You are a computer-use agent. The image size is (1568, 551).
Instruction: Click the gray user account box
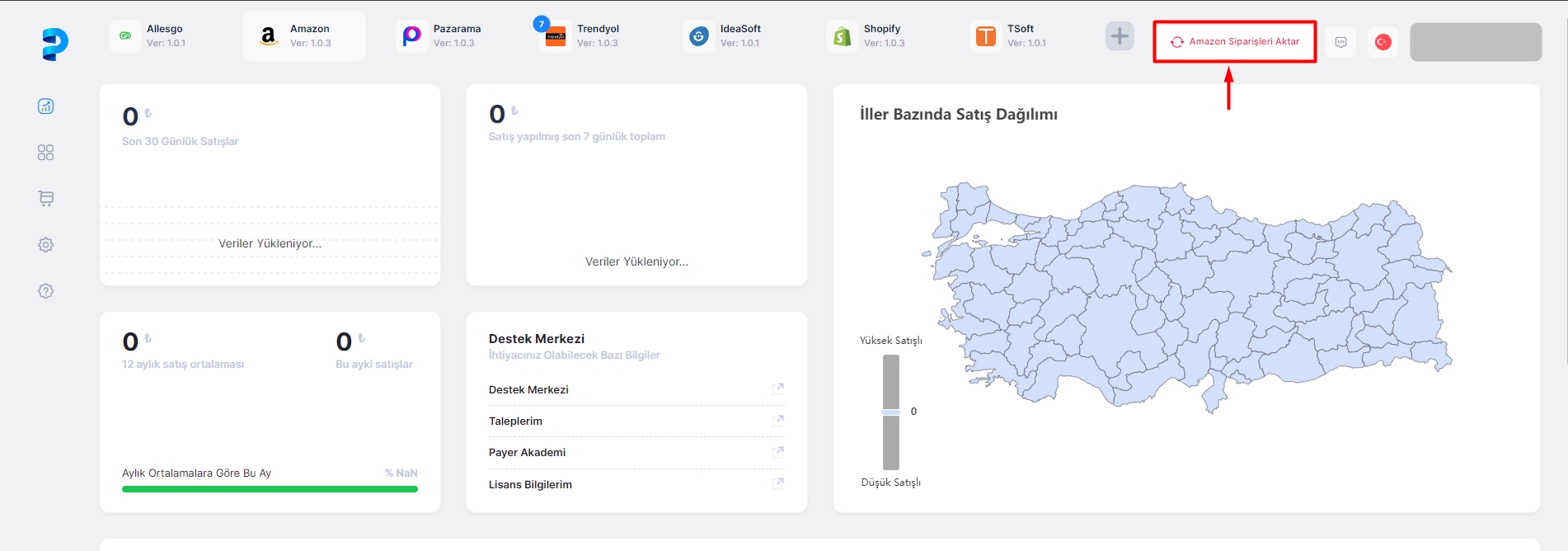pos(1476,42)
